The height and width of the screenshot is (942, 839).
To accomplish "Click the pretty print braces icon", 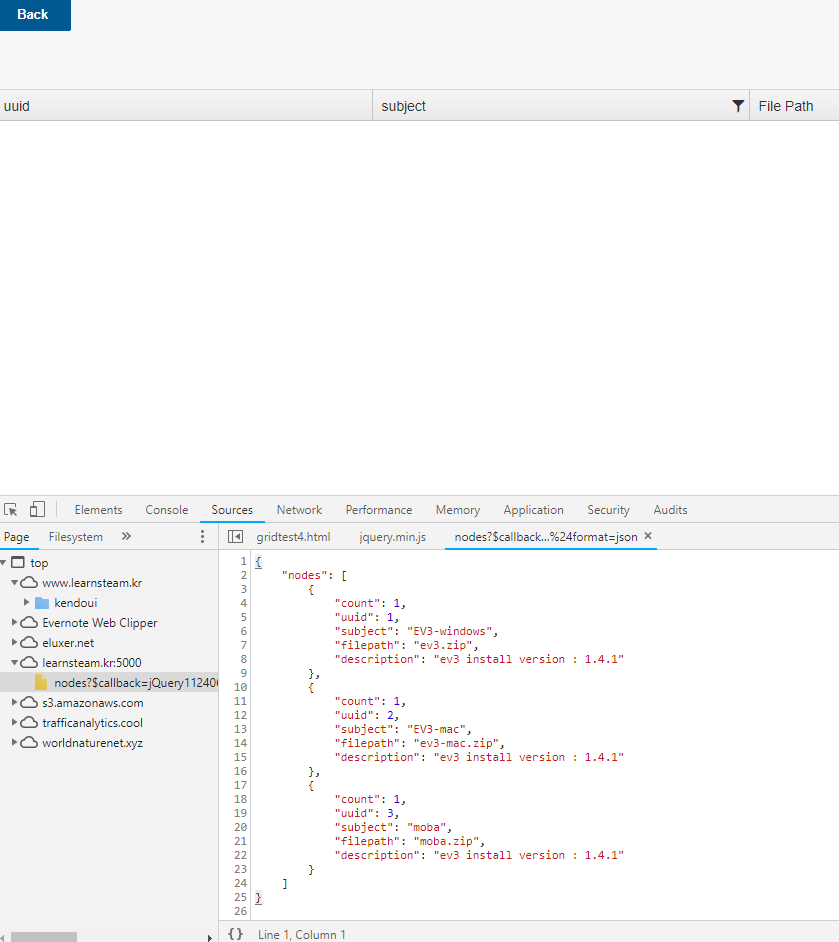I will click(235, 934).
